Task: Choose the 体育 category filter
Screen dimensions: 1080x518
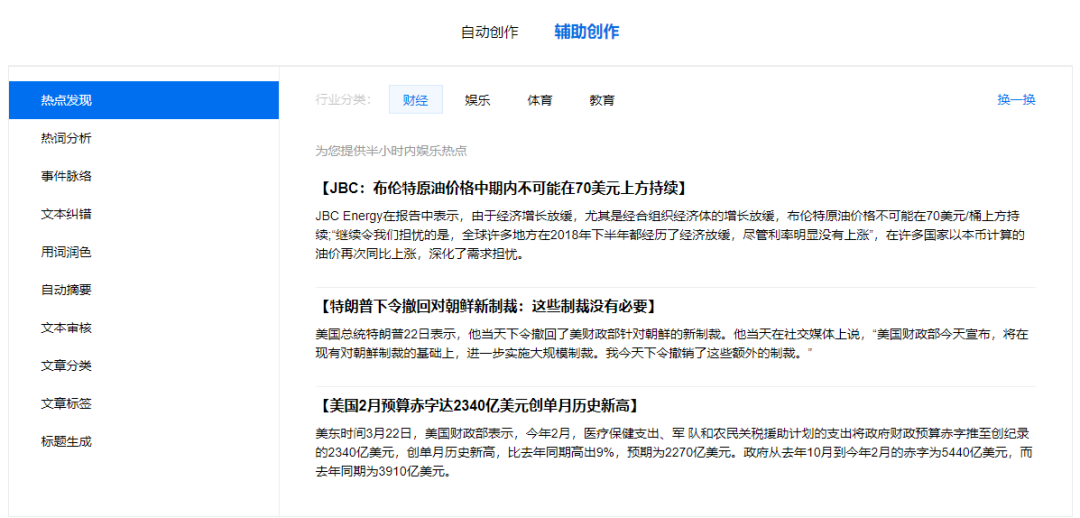Action: tap(539, 100)
